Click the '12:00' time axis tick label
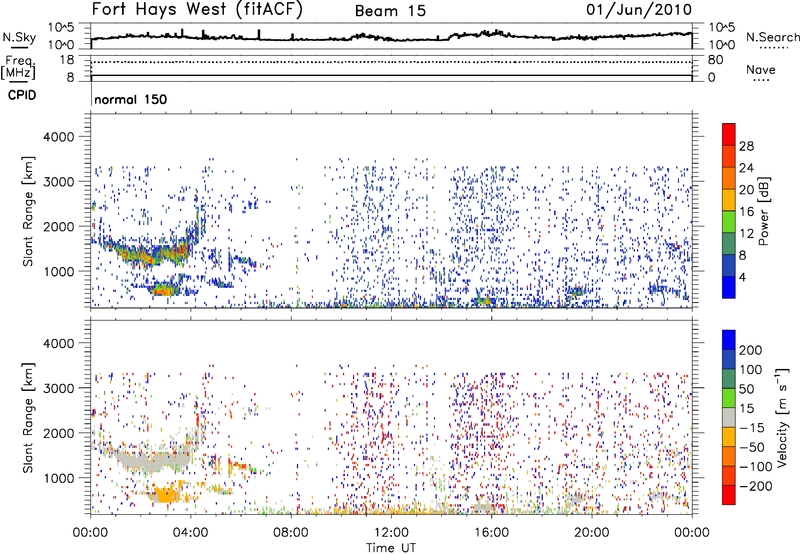Screen dimensions: 800x554 391,533
